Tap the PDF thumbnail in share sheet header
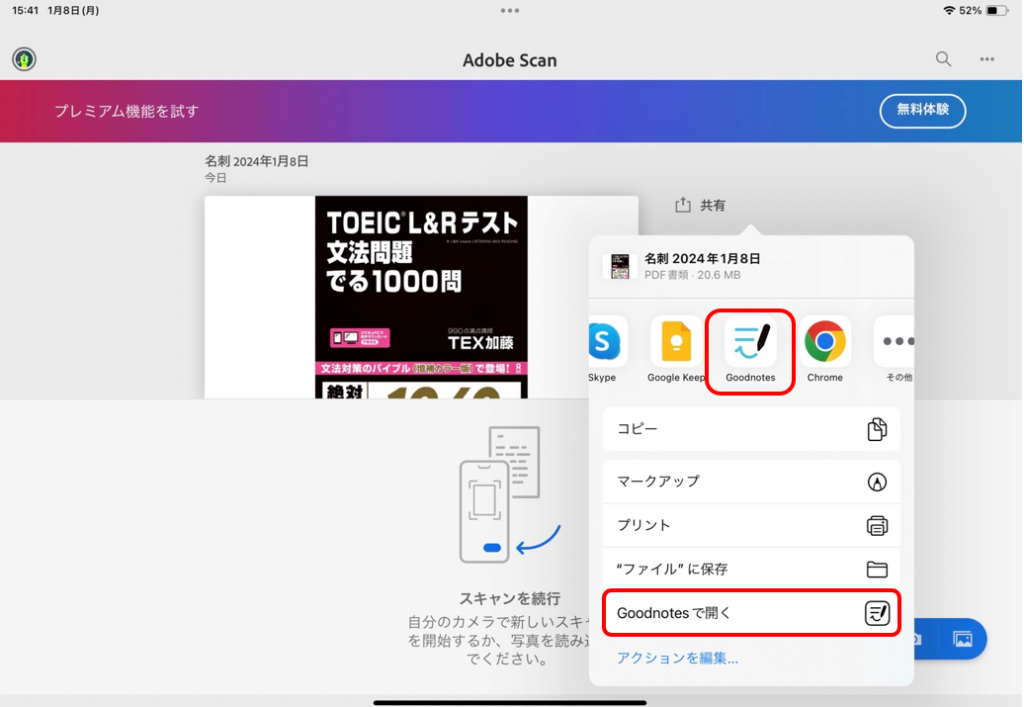This screenshot has width=1024, height=707. [620, 266]
